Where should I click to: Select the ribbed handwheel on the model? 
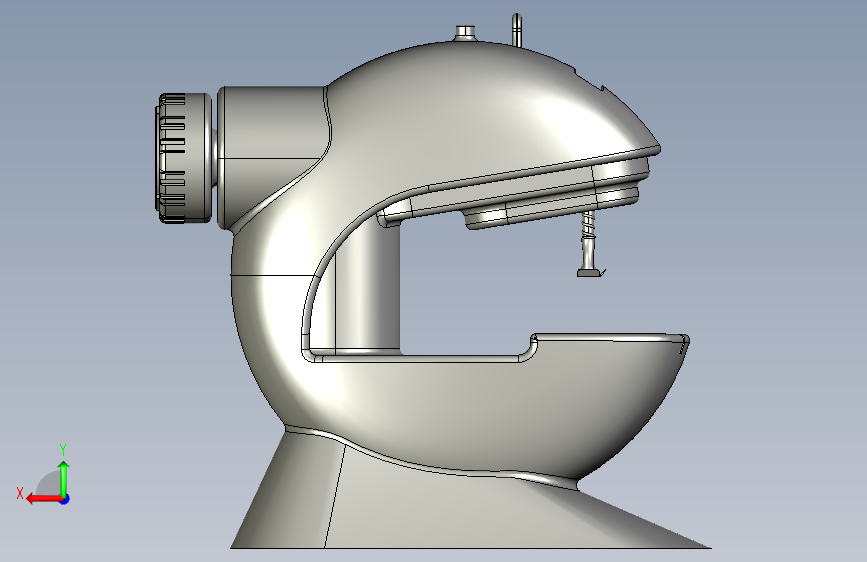184,158
